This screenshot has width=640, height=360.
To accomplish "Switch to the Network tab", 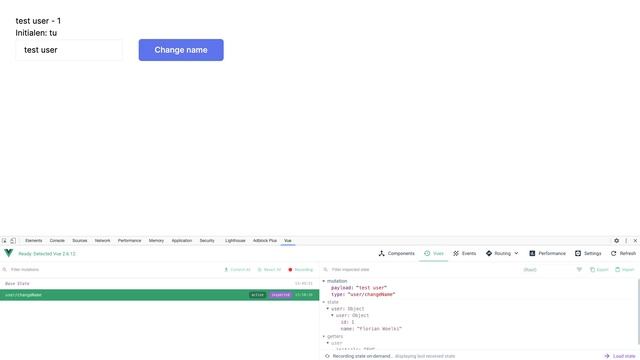I will tap(102, 241).
